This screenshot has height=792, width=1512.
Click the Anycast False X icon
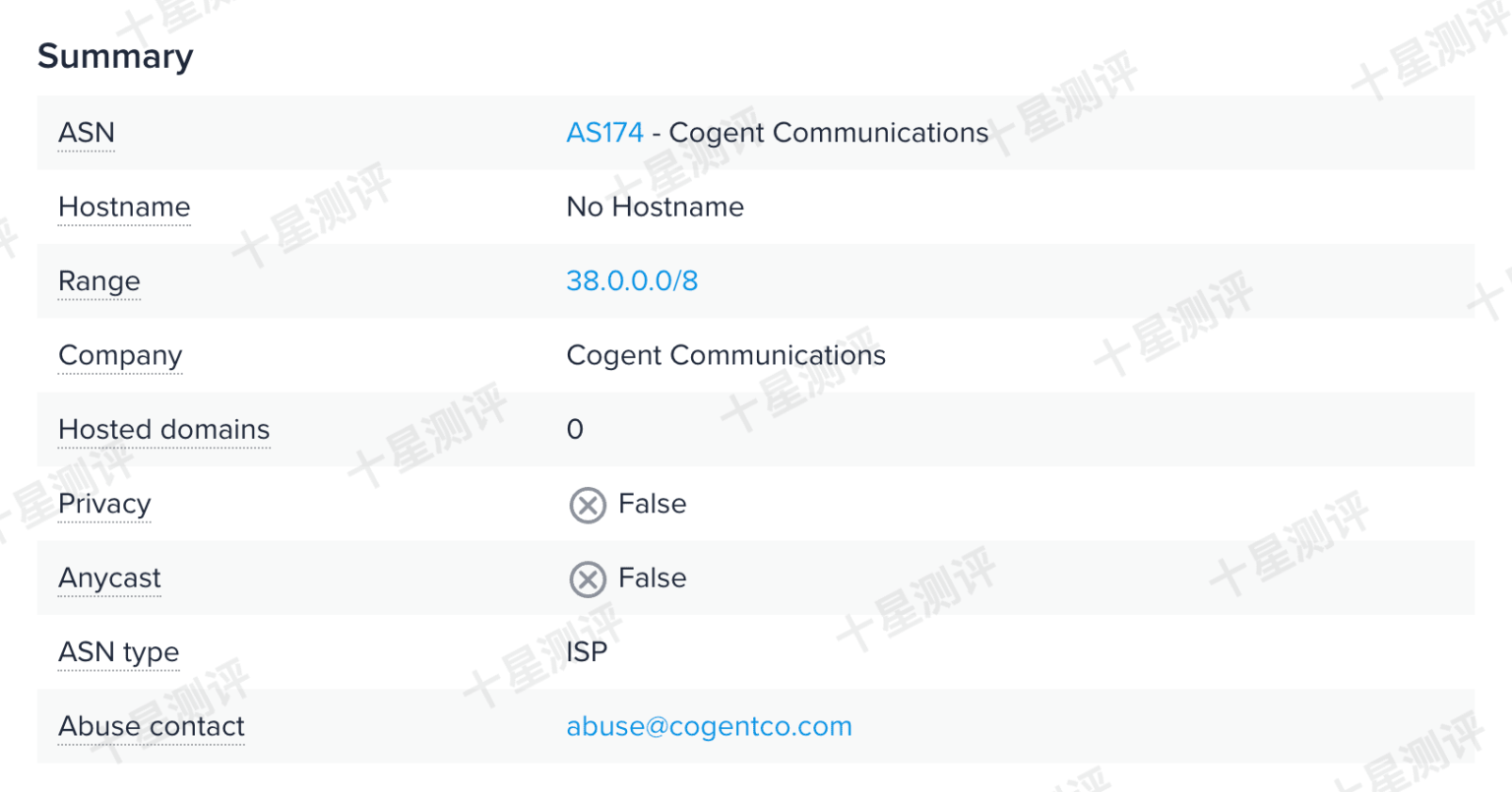[588, 579]
